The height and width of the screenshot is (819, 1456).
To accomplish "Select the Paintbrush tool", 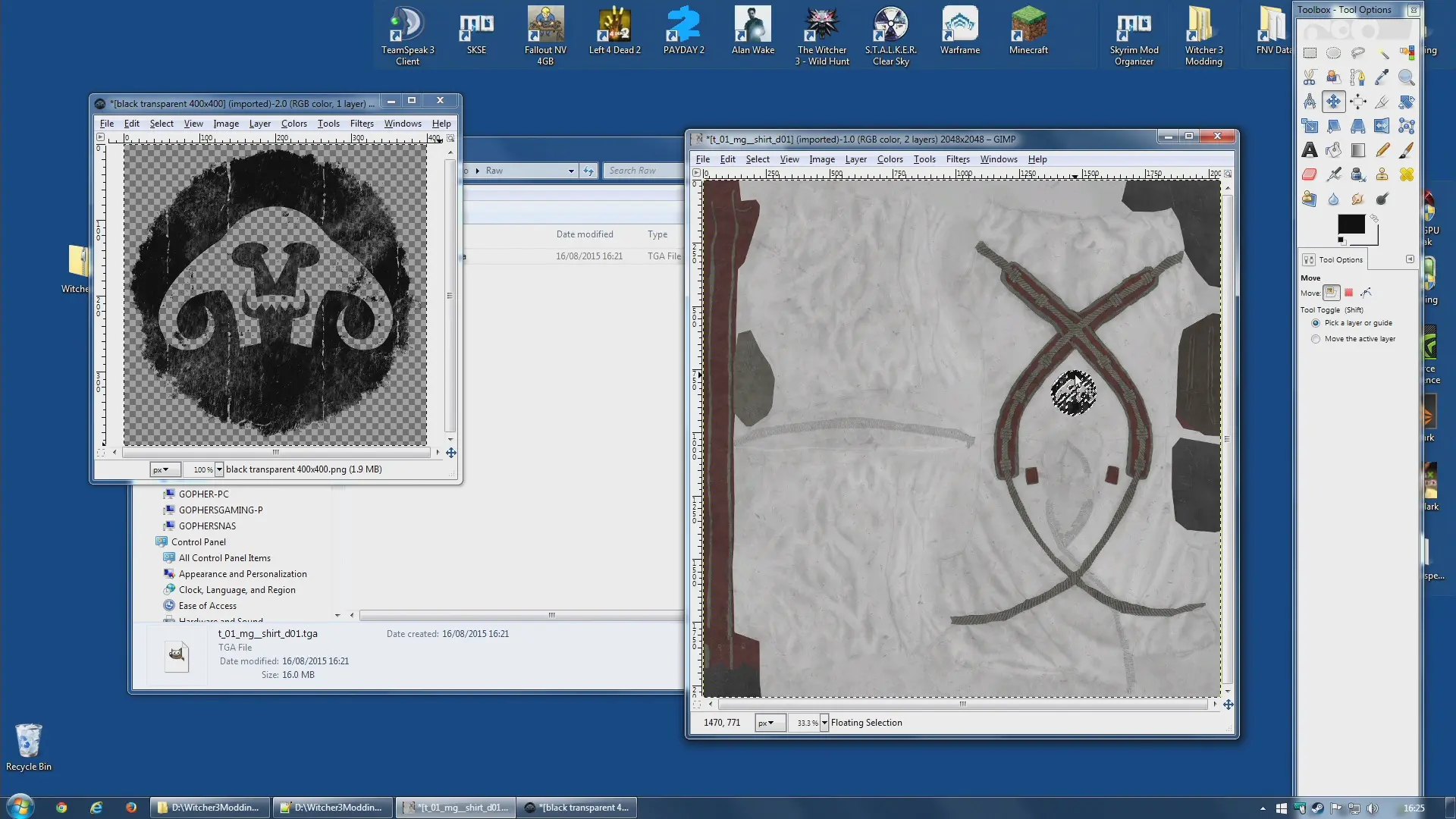I will [1407, 150].
